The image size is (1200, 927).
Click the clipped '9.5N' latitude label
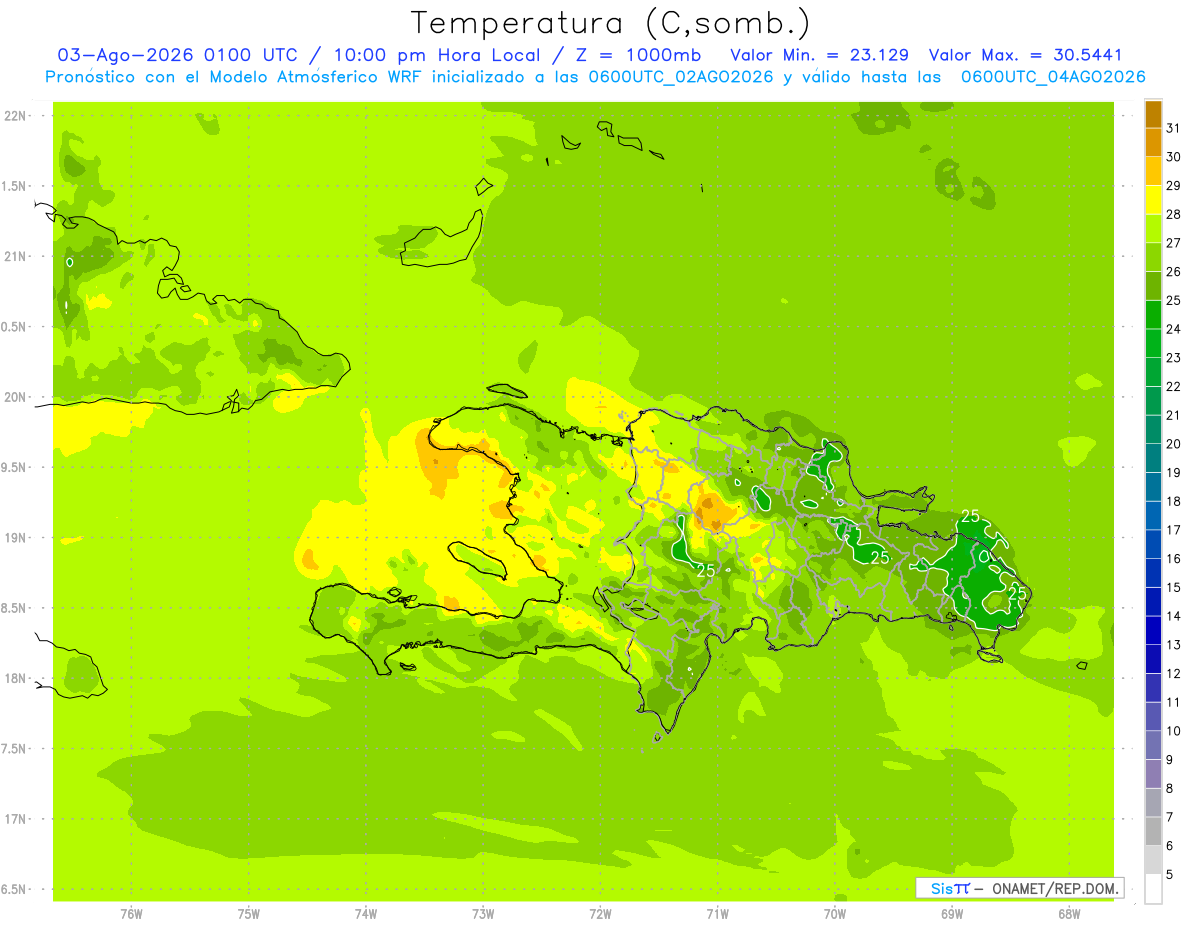point(15,468)
